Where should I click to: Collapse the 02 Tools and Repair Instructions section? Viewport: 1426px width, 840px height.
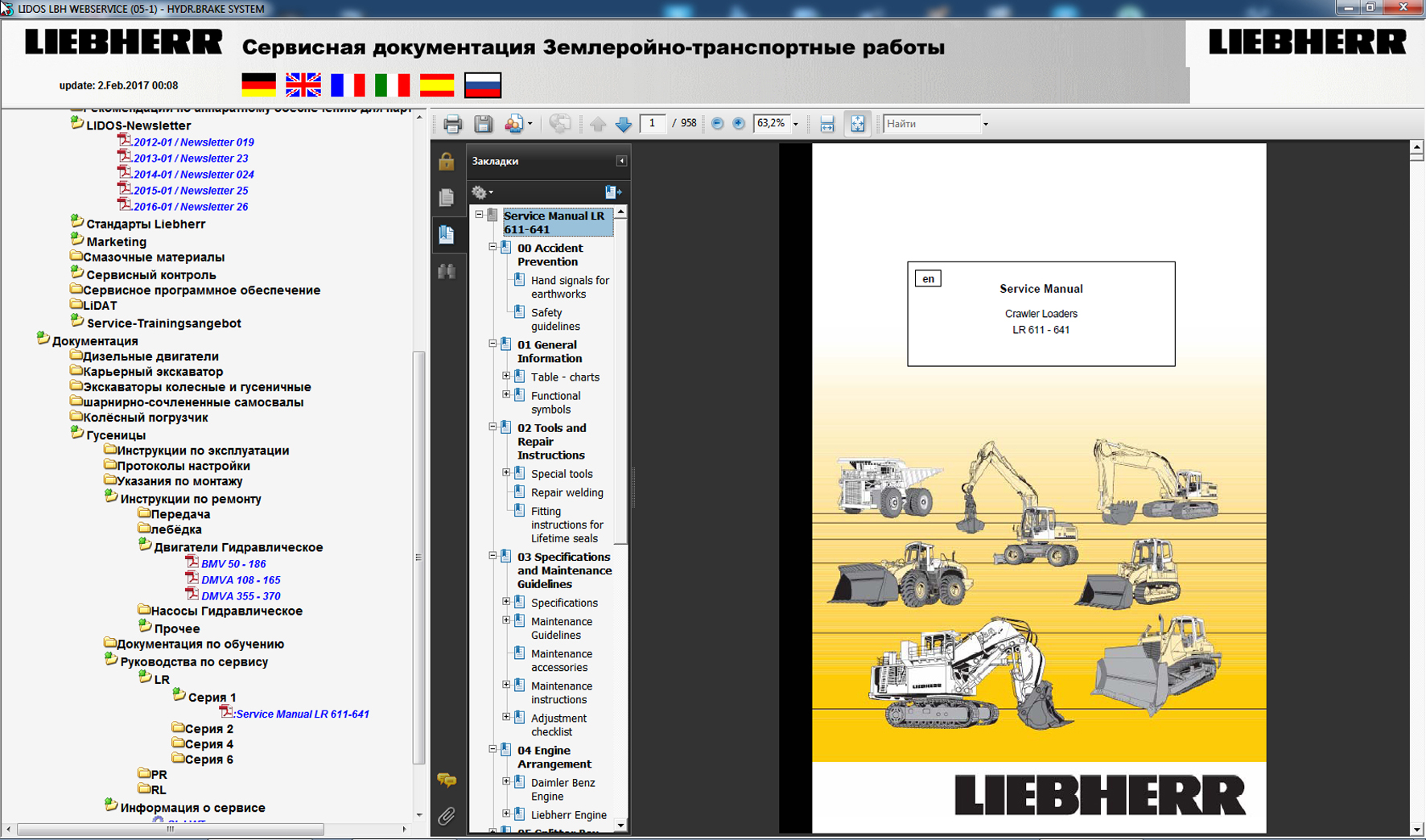493,427
